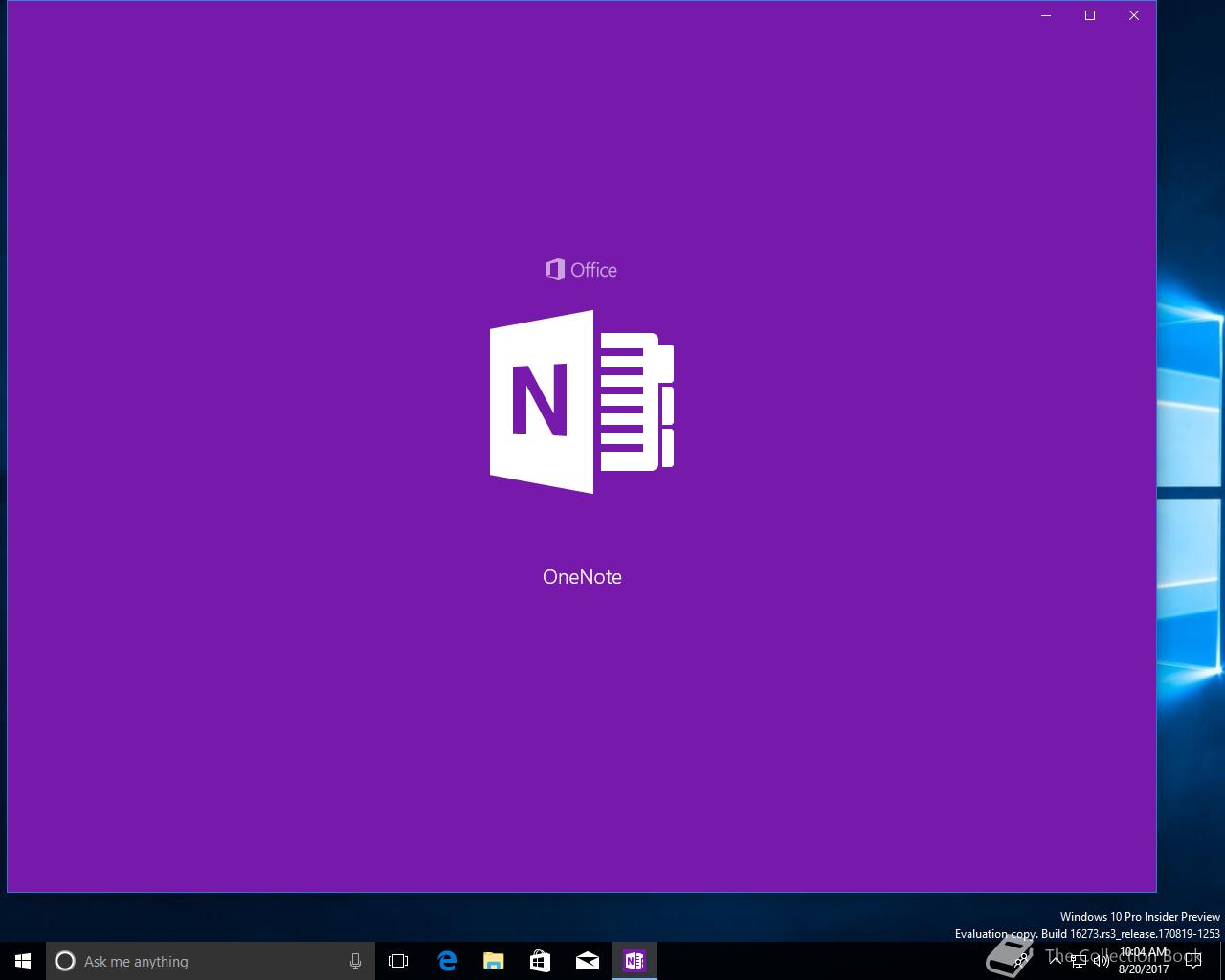Viewport: 1225px width, 980px height.
Task: Activate the Cortana microphone icon
Action: 355,961
